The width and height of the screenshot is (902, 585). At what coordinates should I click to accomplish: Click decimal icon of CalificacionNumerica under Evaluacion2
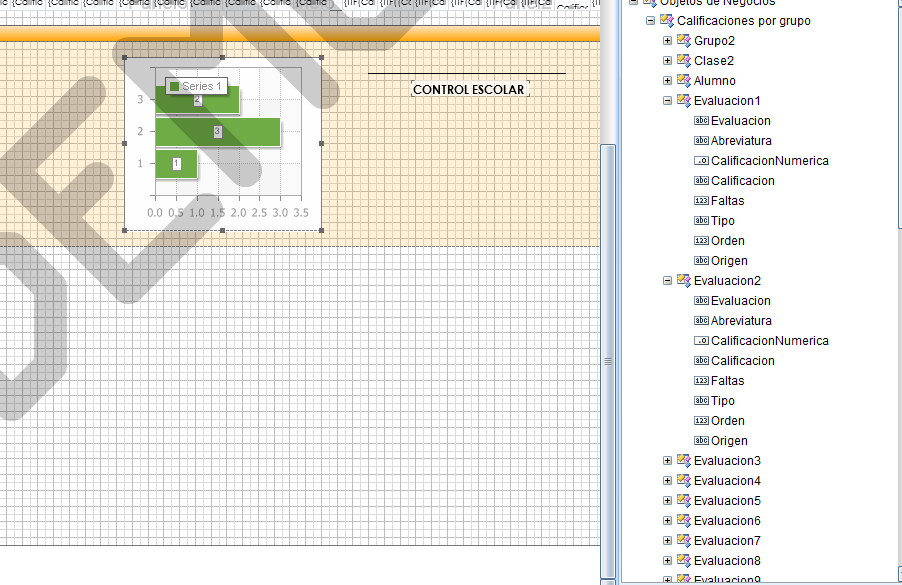coord(701,341)
